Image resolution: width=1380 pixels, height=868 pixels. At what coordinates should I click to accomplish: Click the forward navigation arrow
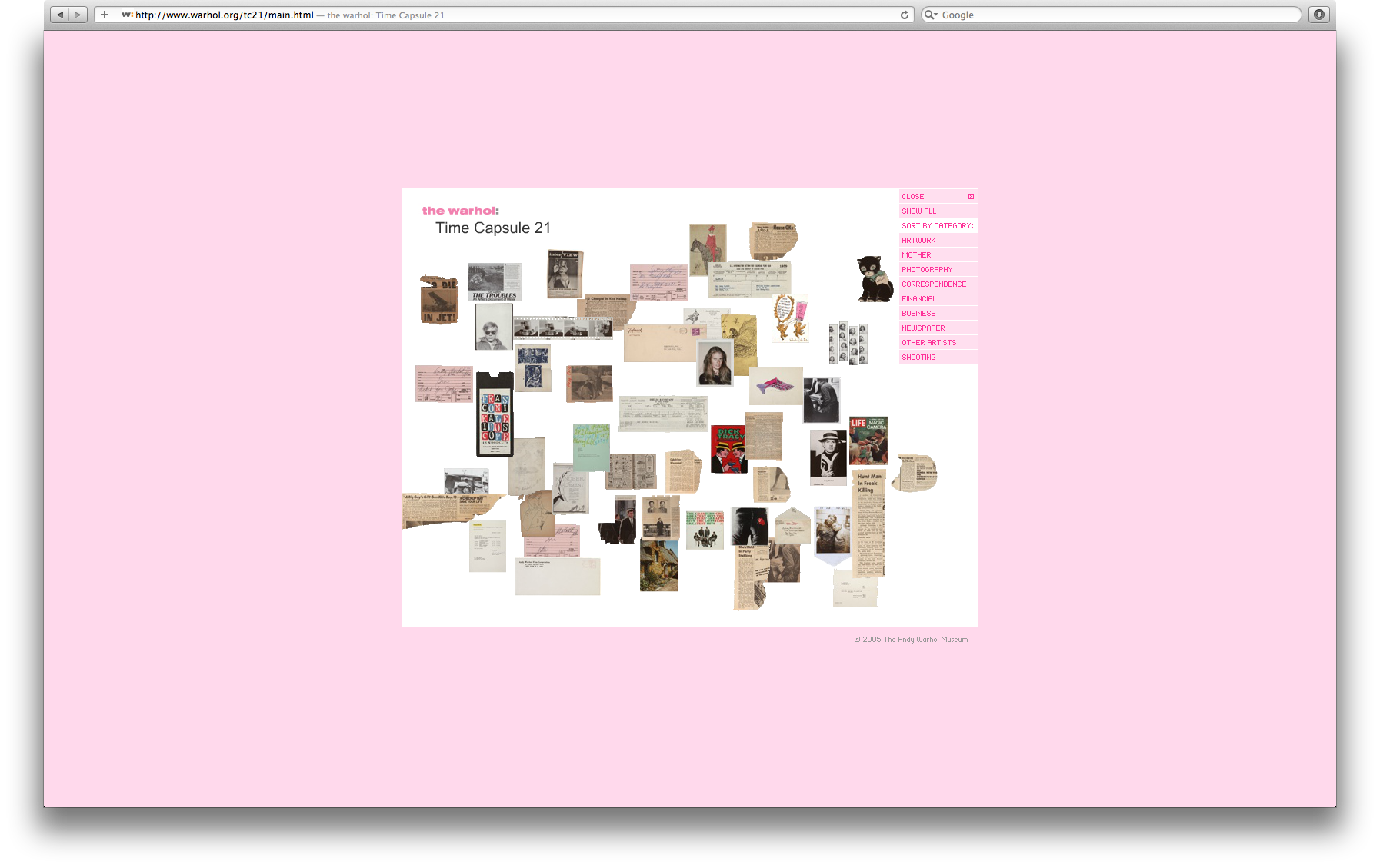[x=77, y=14]
